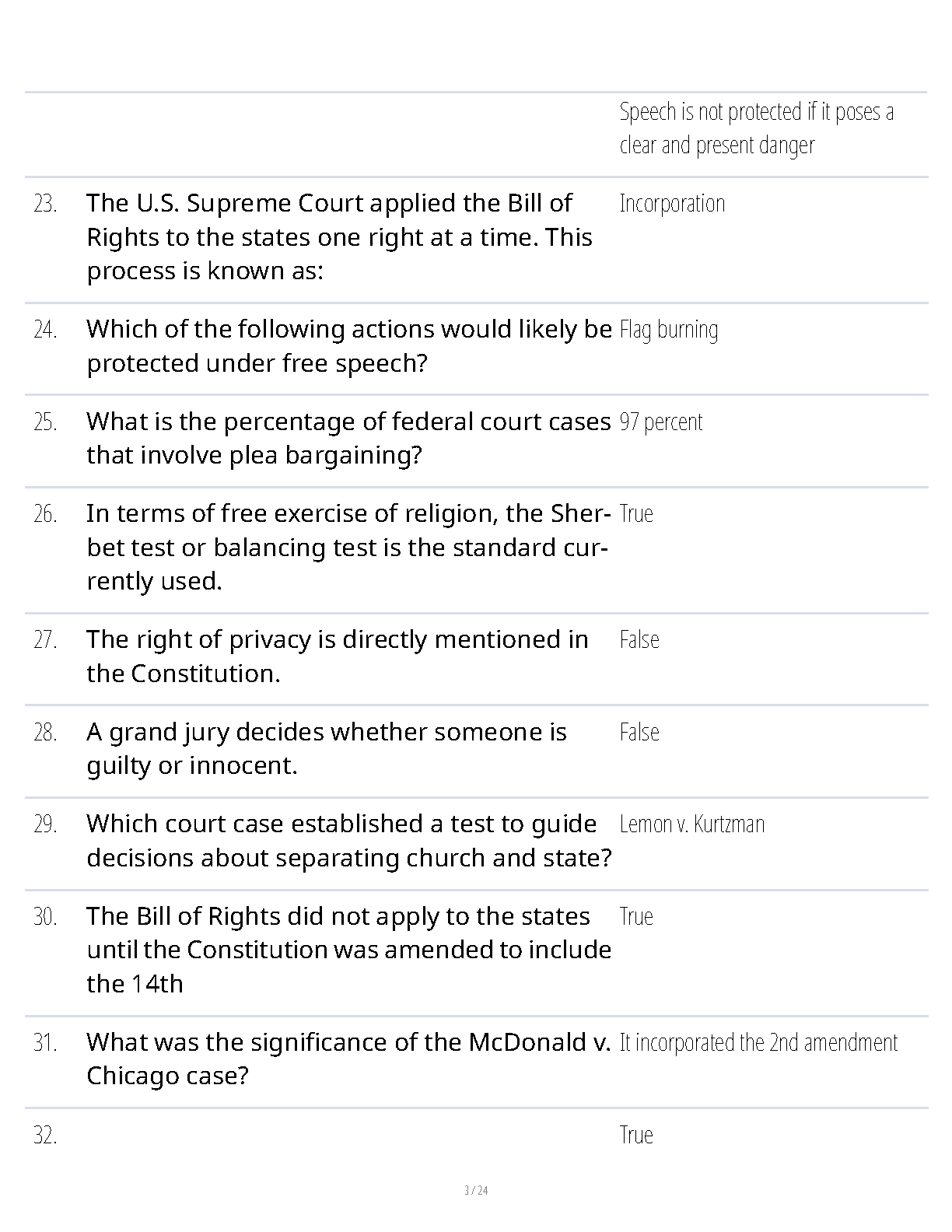Select question 25 about plea bargaining percentage

click(x=348, y=438)
